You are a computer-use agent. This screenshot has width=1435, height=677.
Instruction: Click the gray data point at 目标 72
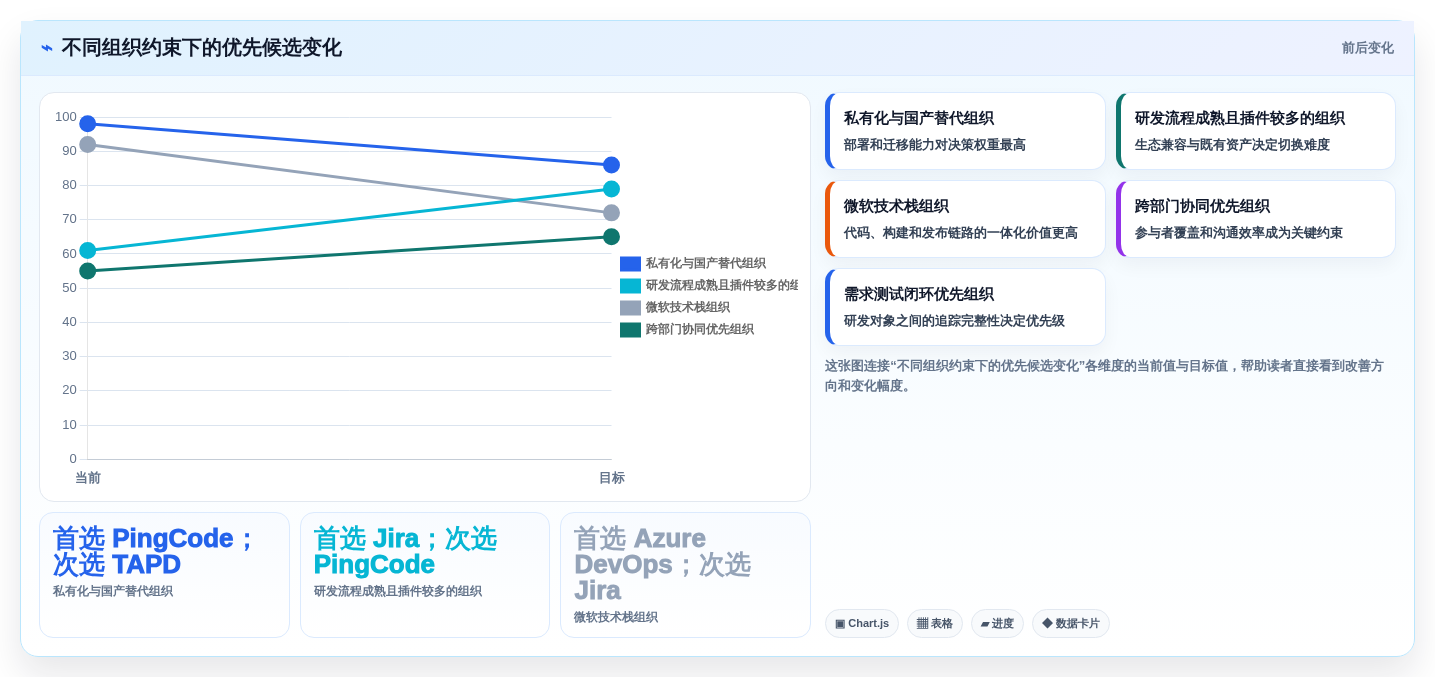(611, 213)
